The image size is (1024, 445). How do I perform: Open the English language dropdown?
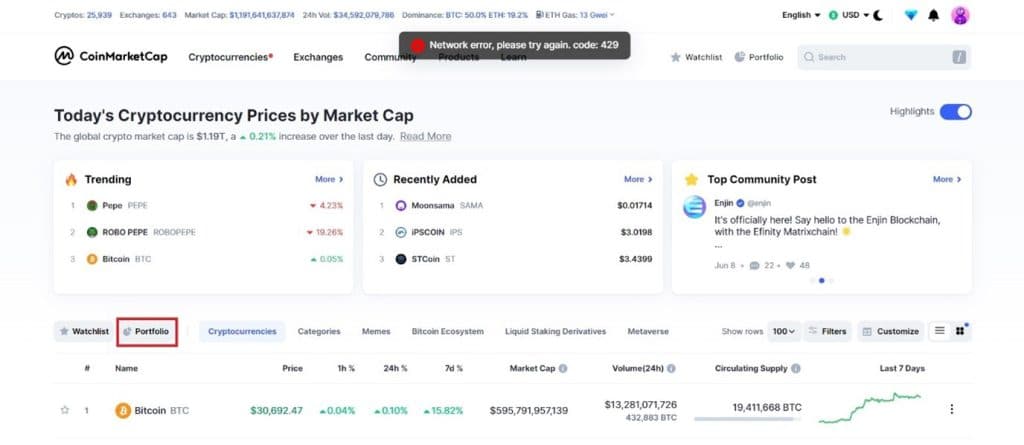801,15
